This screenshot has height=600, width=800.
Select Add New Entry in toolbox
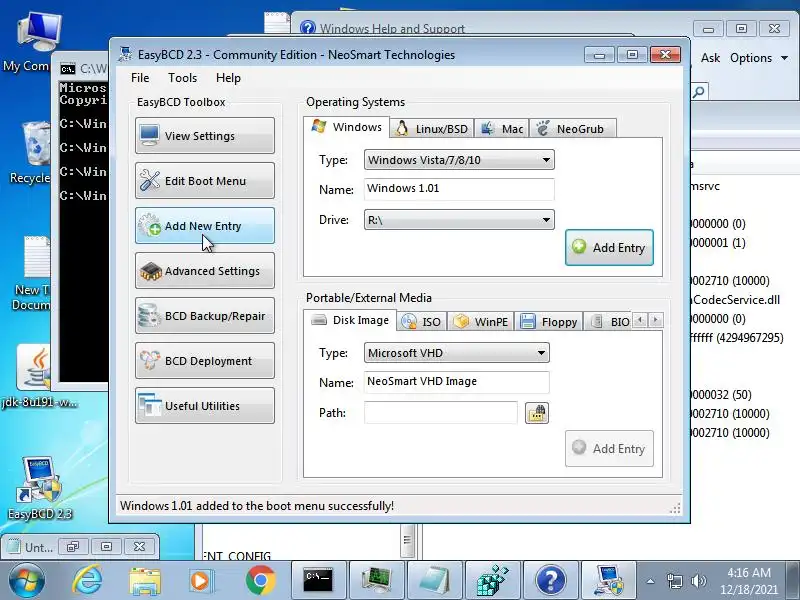205,226
